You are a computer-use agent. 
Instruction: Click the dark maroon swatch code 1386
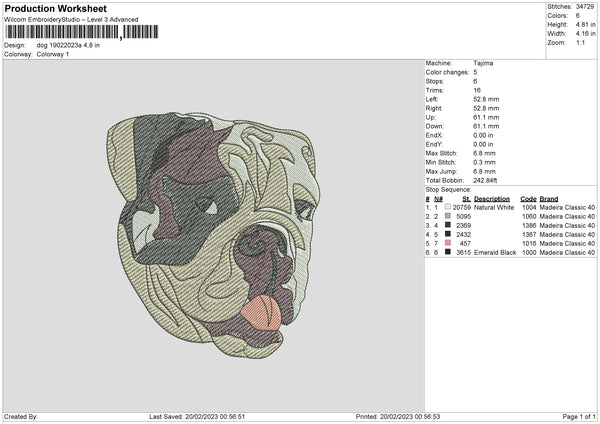(x=448, y=225)
